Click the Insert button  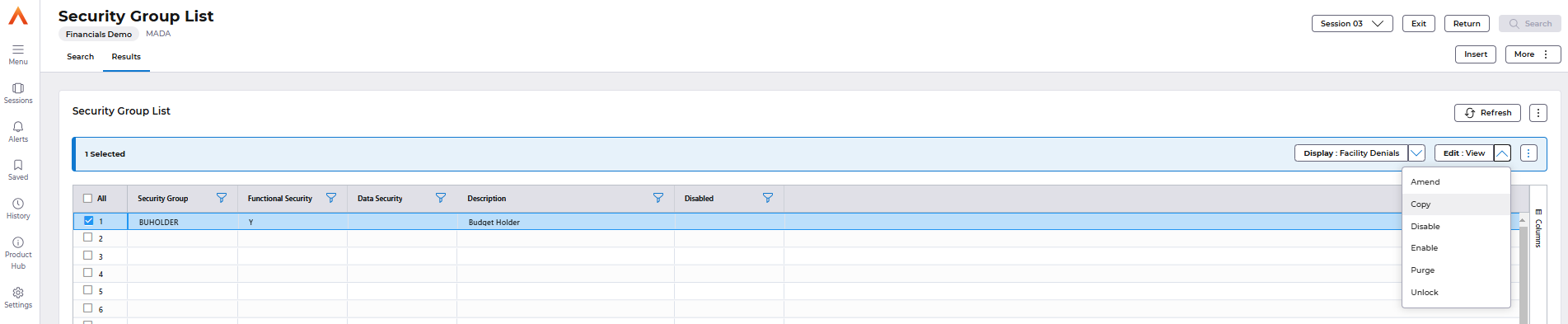1476,54
